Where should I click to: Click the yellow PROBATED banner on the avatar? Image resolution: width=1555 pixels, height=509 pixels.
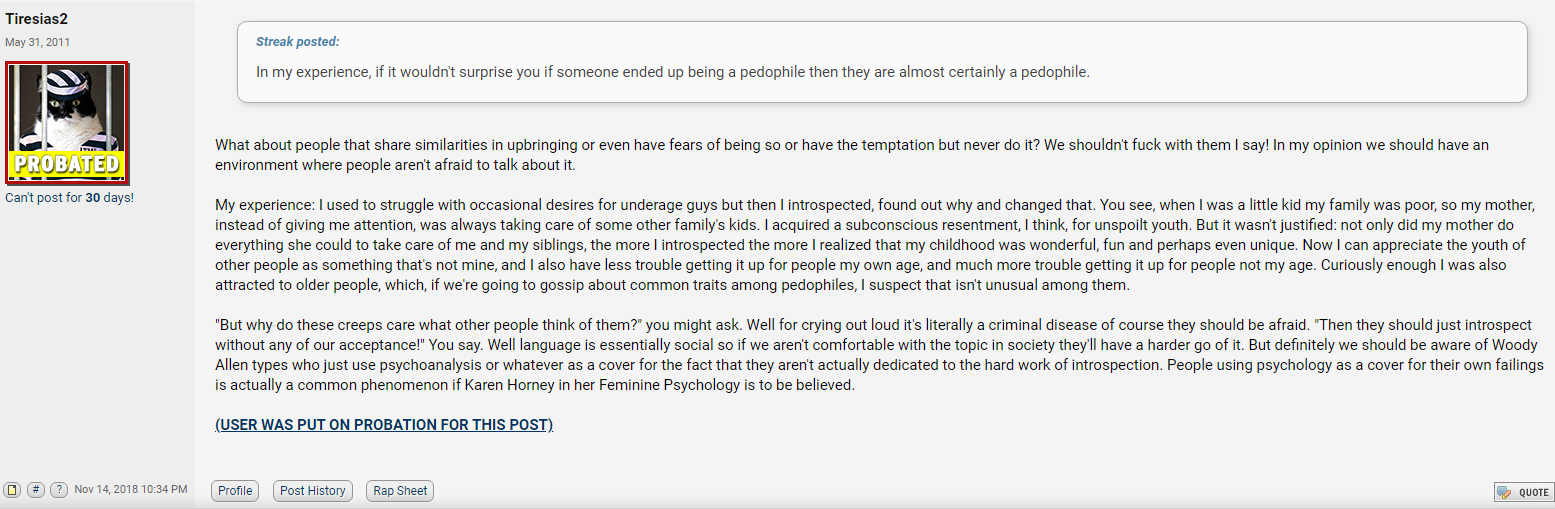pyautogui.click(x=67, y=165)
